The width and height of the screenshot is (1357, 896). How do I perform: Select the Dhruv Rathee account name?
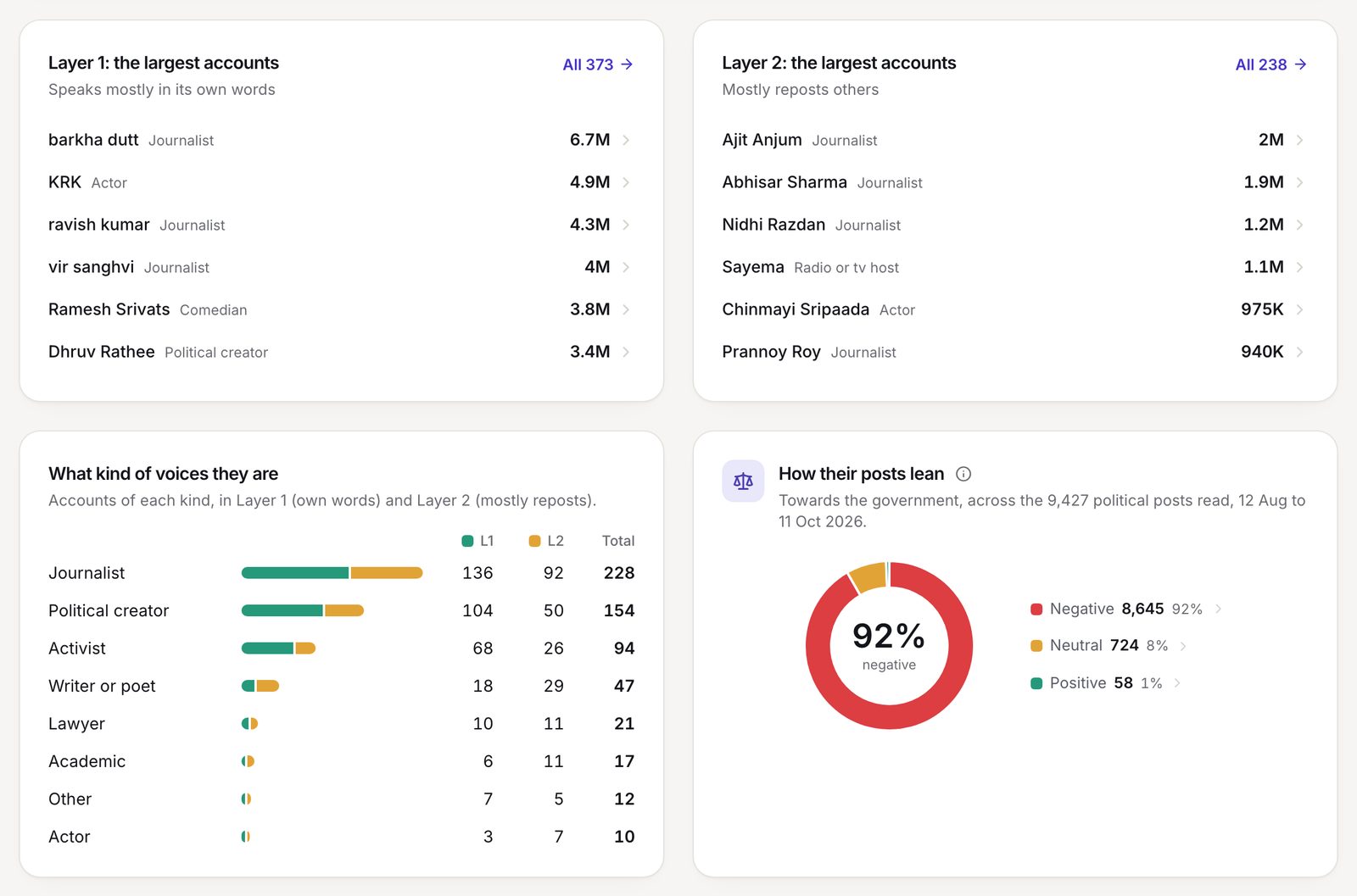click(102, 352)
